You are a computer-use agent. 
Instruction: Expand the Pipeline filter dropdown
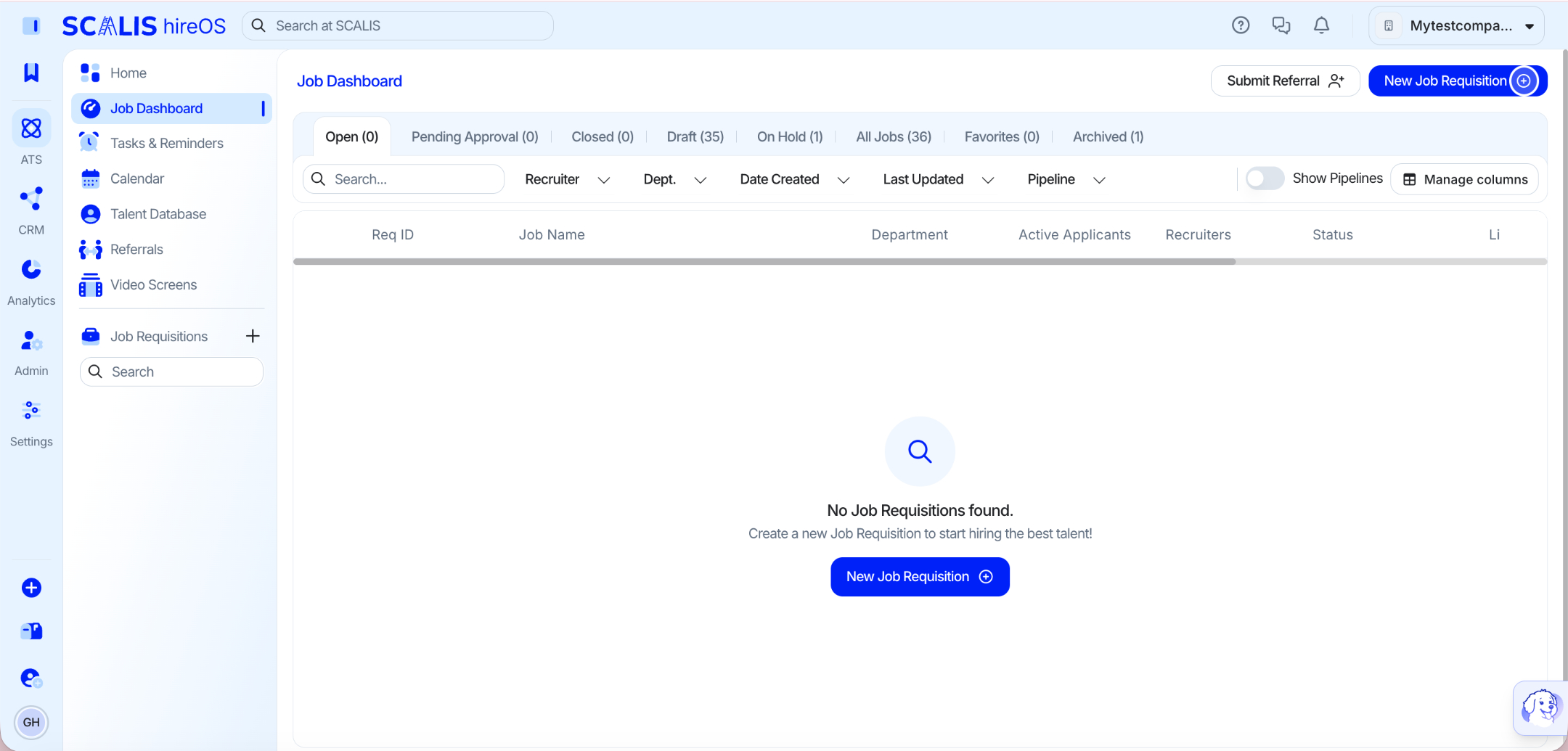point(1066,179)
